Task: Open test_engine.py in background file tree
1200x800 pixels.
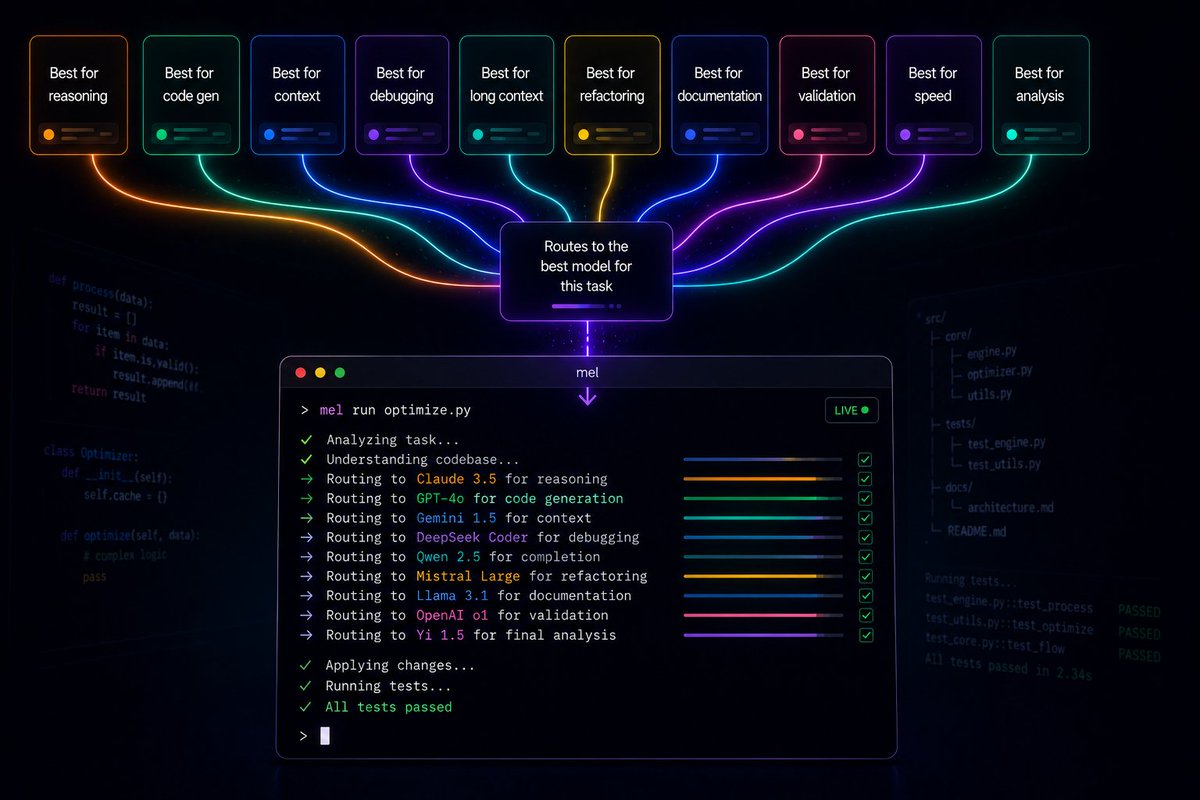Action: (x=1007, y=444)
